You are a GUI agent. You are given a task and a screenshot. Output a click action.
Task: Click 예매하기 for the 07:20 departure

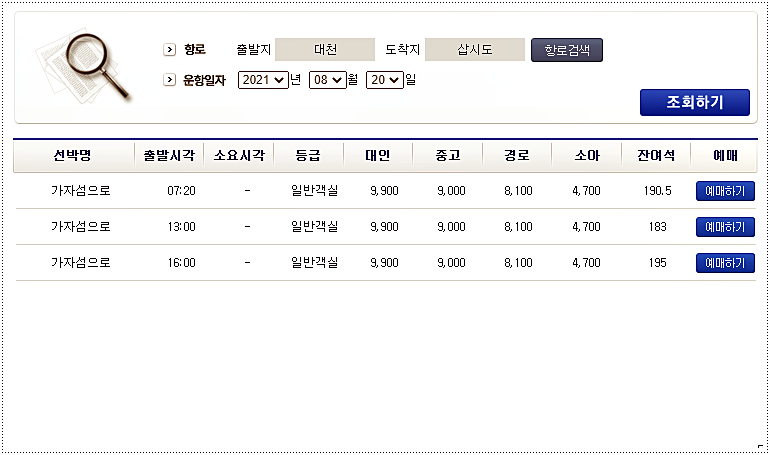[x=725, y=191]
